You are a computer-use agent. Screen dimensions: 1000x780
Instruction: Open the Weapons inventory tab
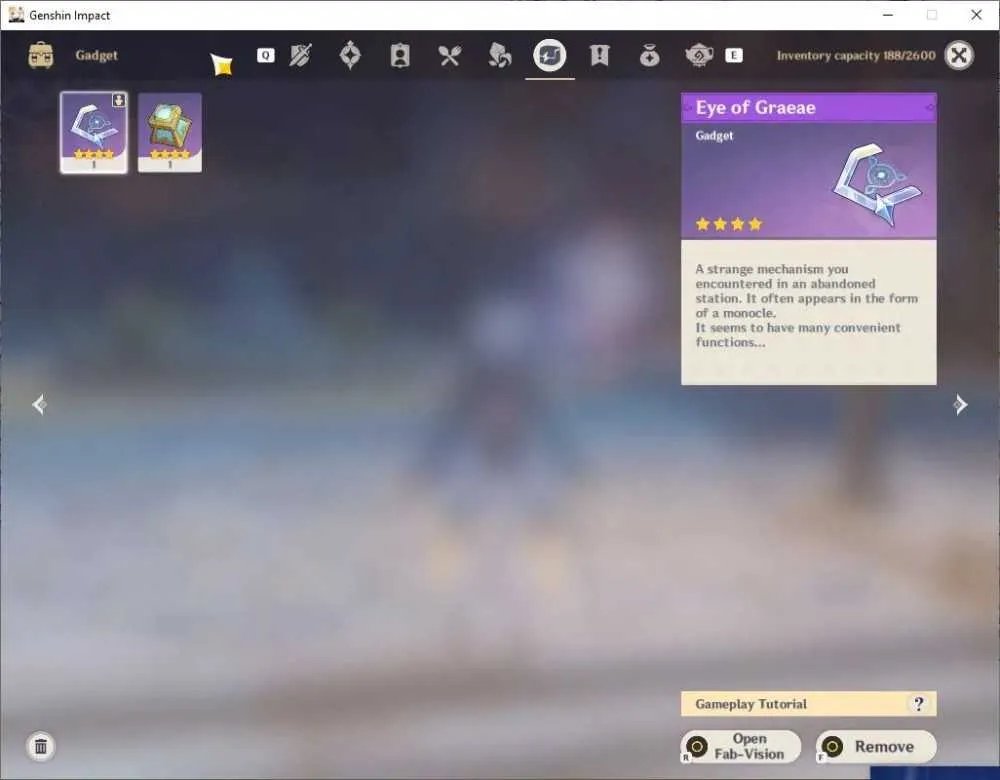tap(300, 55)
